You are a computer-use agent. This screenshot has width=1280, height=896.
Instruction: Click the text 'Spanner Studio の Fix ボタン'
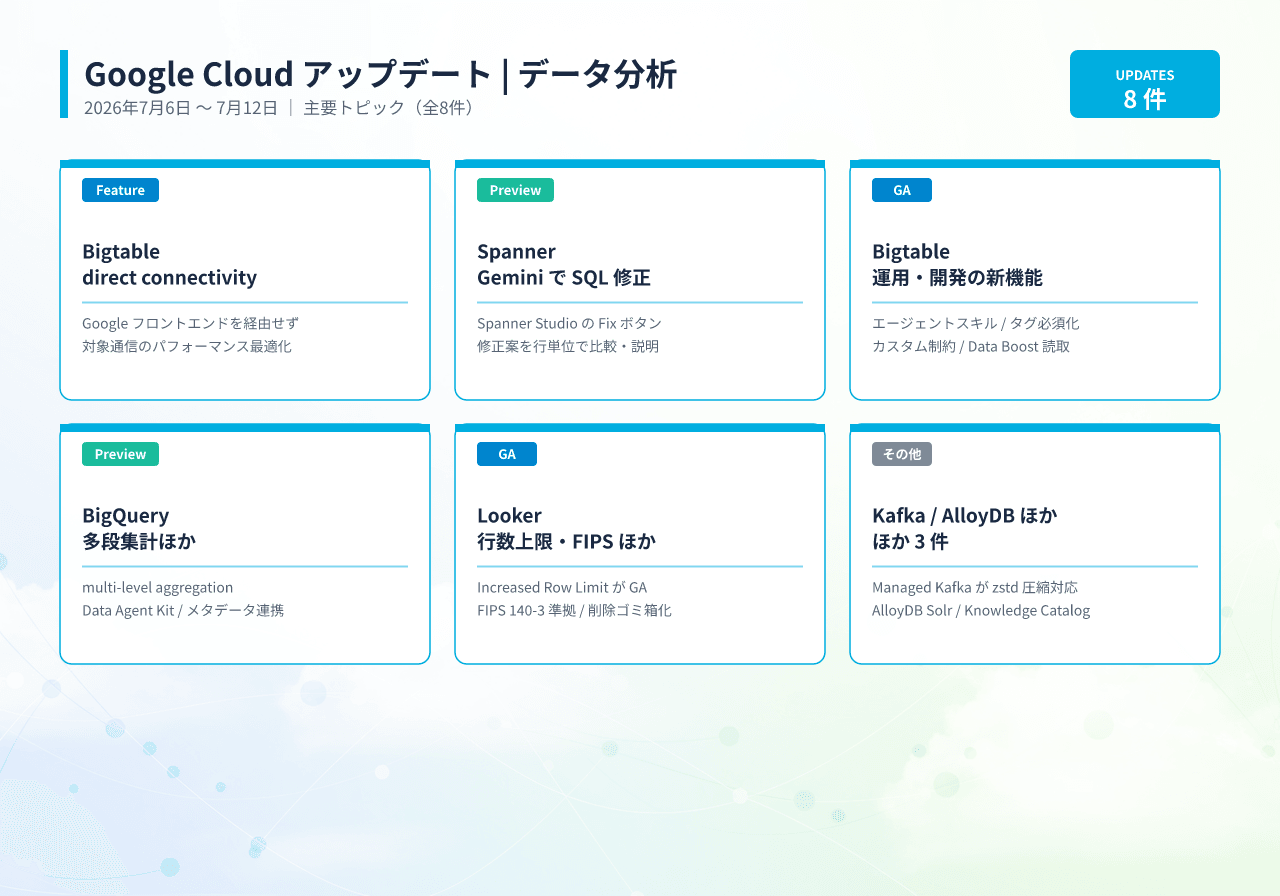569,323
